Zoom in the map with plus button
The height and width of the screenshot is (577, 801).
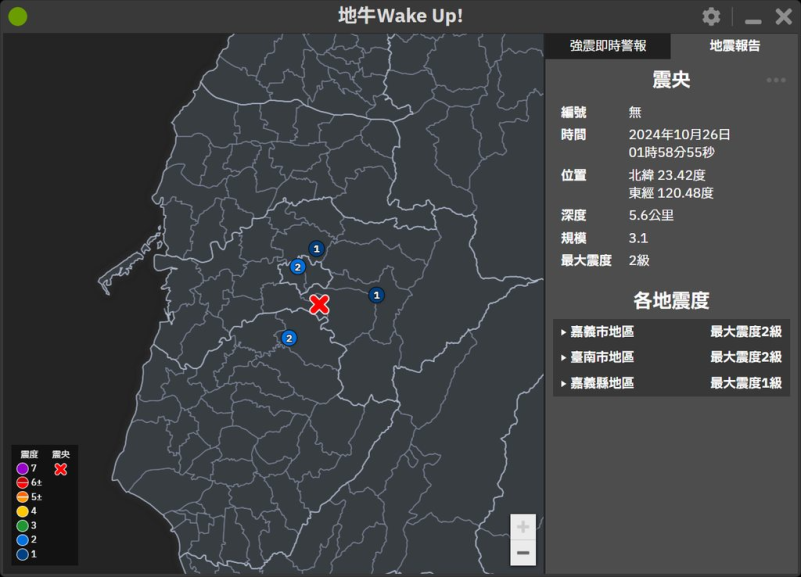pos(523,527)
